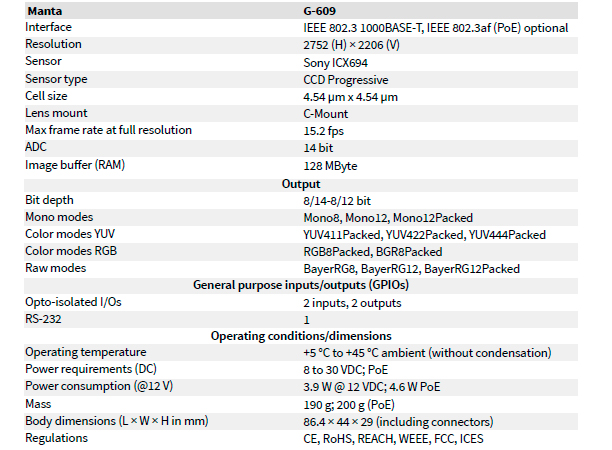Viewport: 612px width, 450px height.
Task: Click the General purpose inputs/outputs heading
Action: pos(301,285)
